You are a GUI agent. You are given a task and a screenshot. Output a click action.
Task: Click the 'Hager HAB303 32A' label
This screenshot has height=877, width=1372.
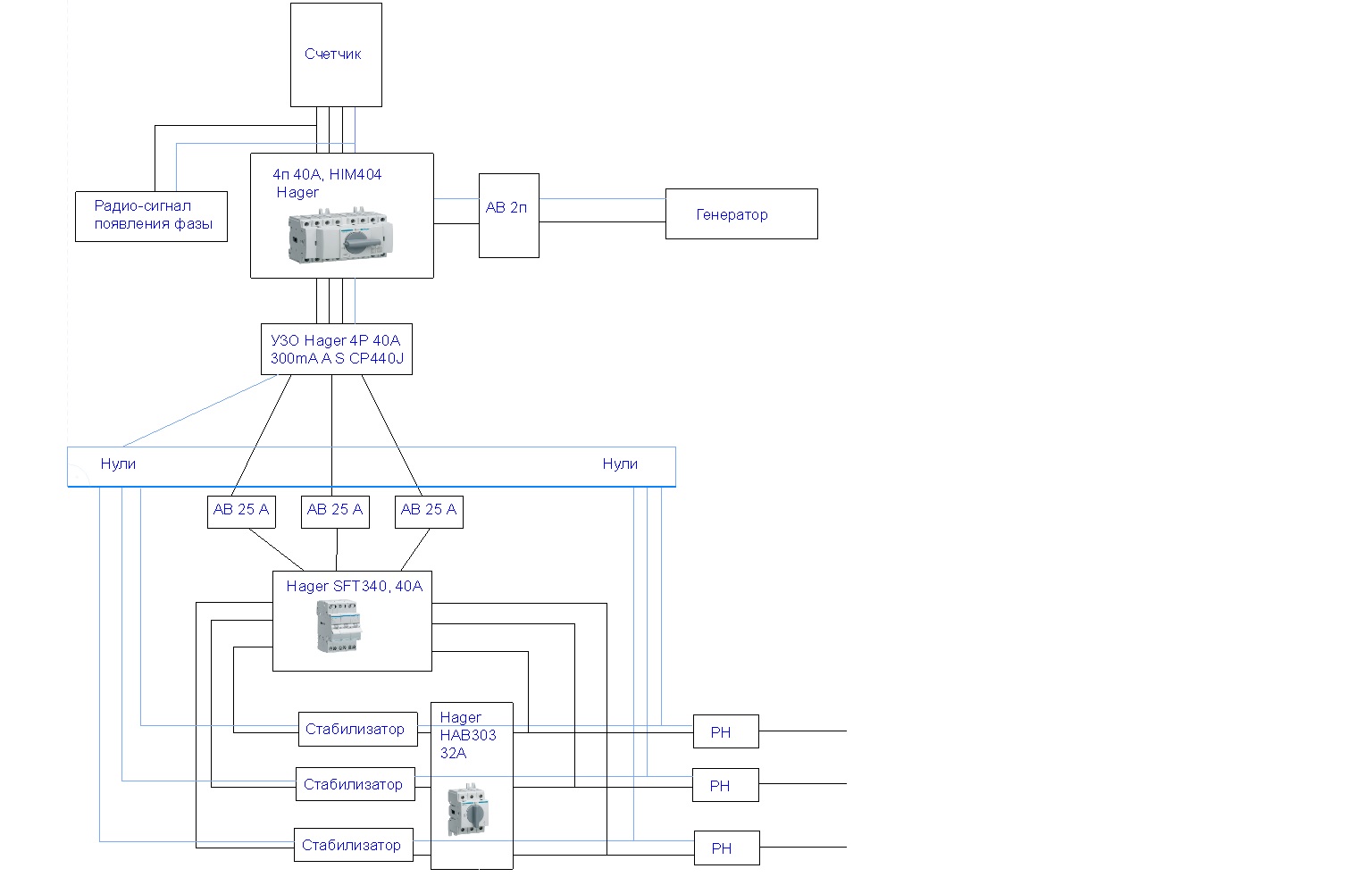pyautogui.click(x=467, y=735)
